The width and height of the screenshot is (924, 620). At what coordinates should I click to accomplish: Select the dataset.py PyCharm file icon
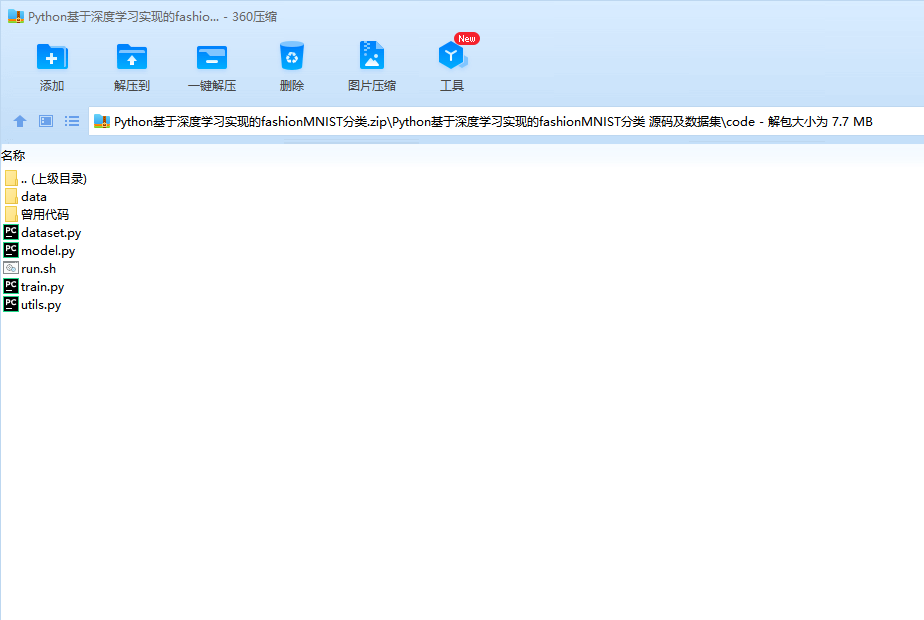11,232
